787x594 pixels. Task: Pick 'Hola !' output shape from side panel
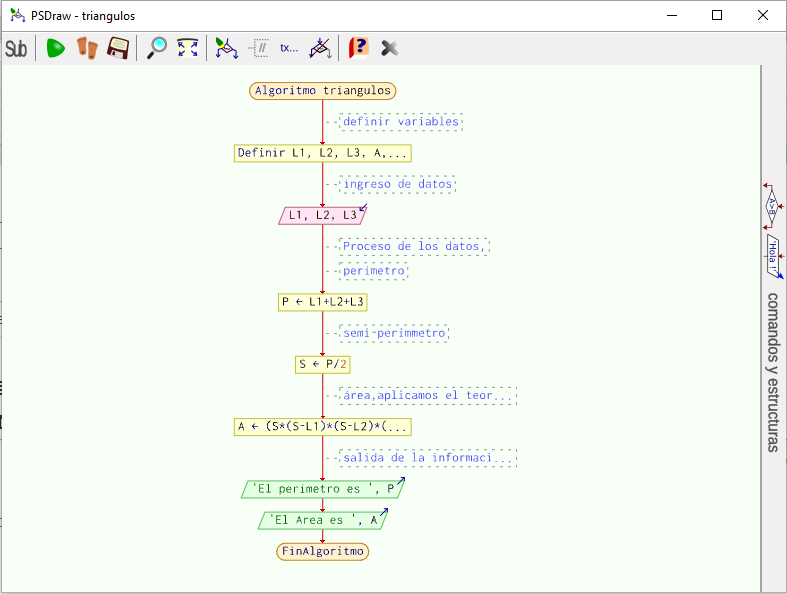point(774,256)
